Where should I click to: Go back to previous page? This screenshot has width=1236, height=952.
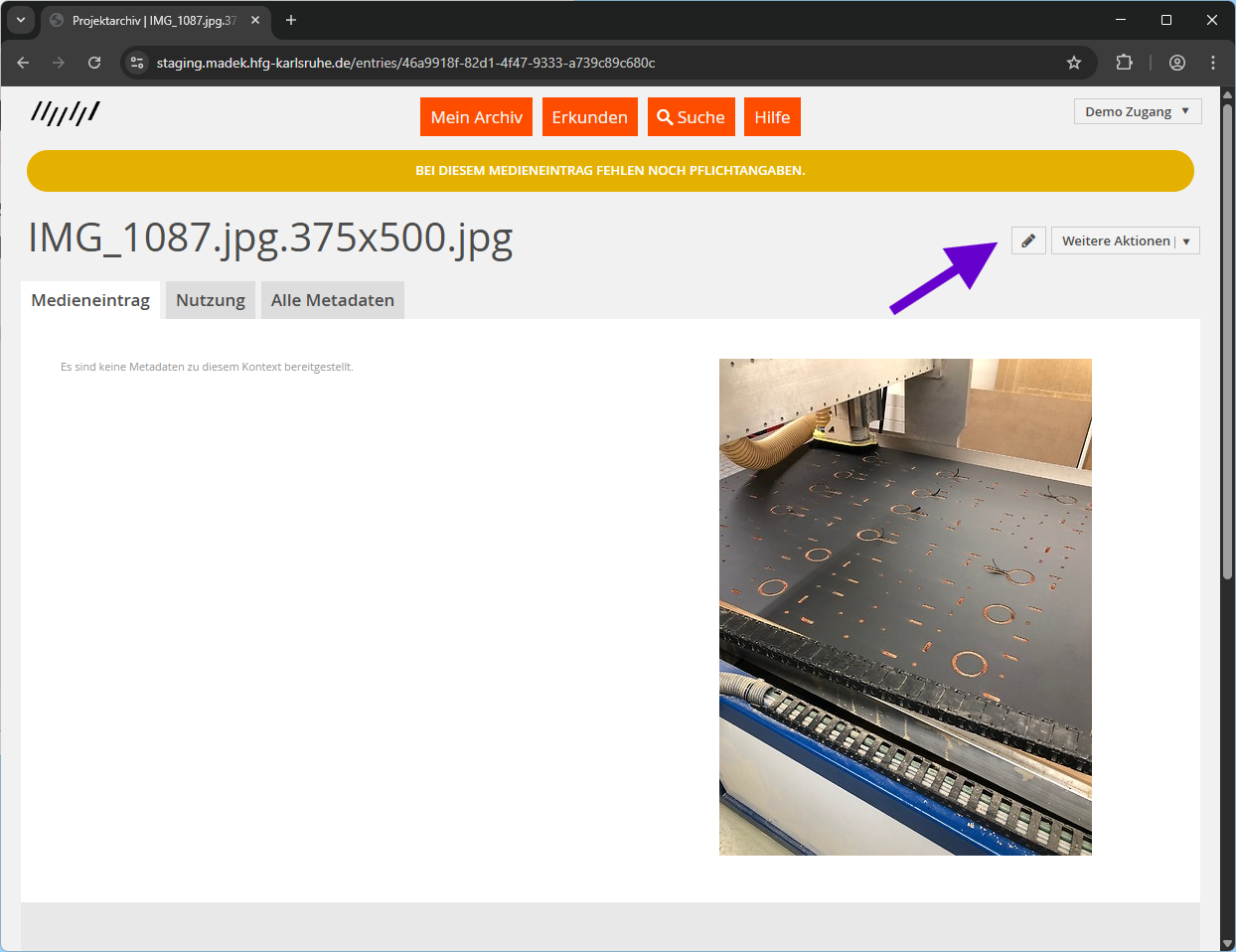tap(23, 63)
